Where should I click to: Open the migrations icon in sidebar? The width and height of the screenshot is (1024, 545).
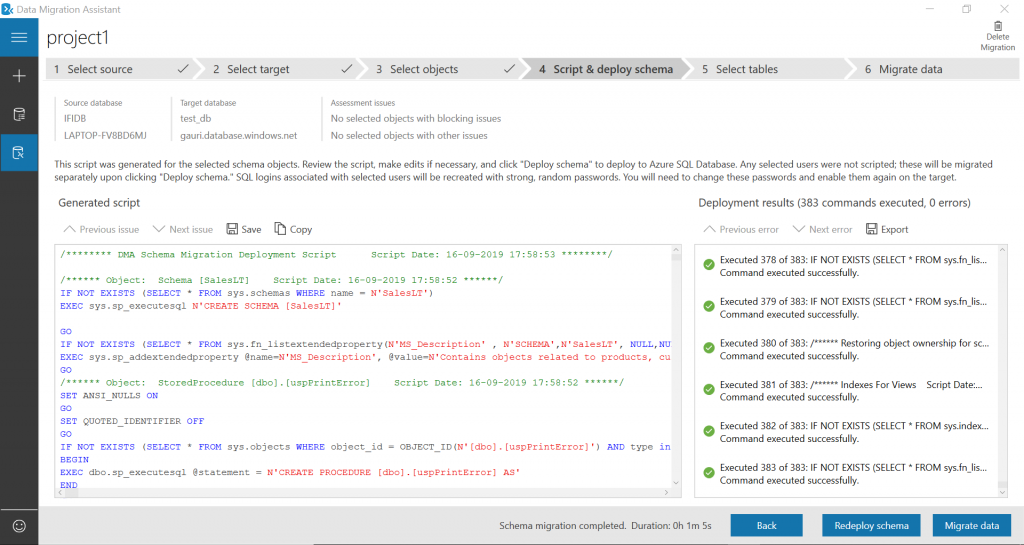tap(19, 153)
